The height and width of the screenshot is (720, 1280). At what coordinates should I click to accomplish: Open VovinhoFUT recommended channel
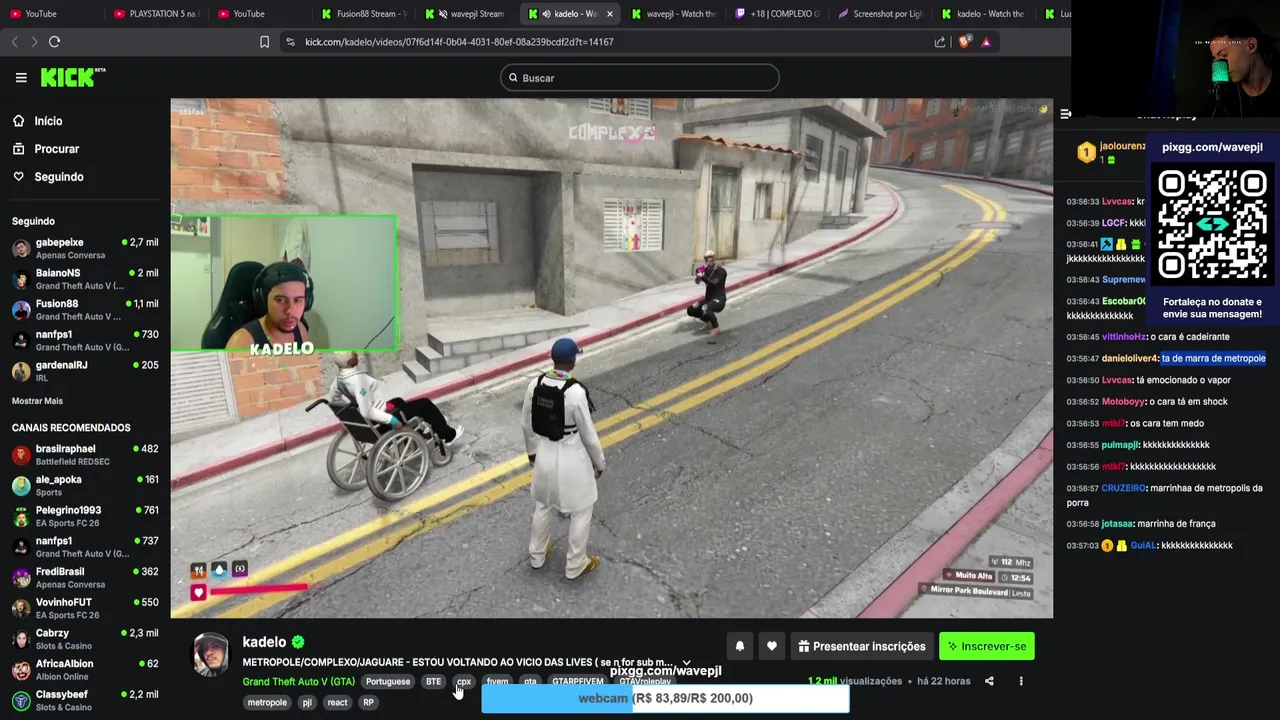[x=85, y=608]
